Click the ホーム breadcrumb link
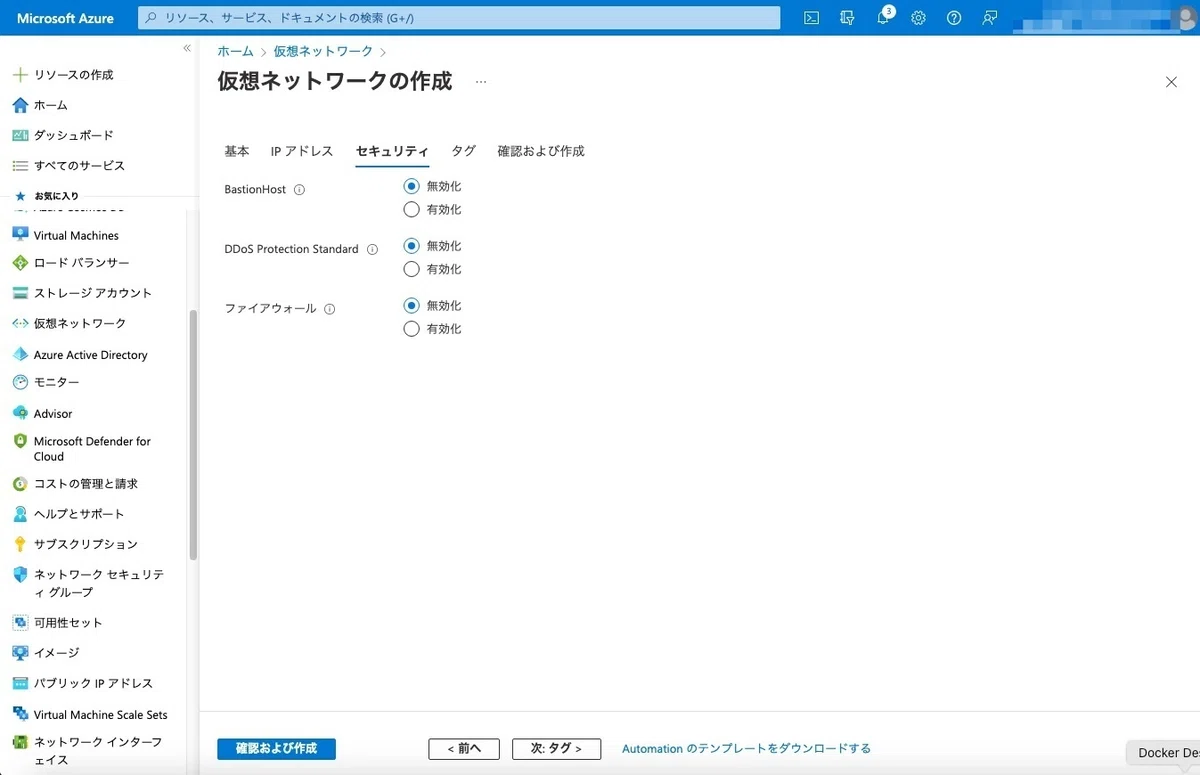Screen dimensions: 1200x775 [235, 51]
